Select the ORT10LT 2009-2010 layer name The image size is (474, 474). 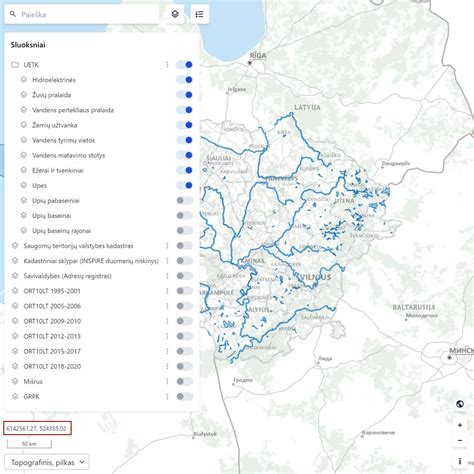click(52, 321)
